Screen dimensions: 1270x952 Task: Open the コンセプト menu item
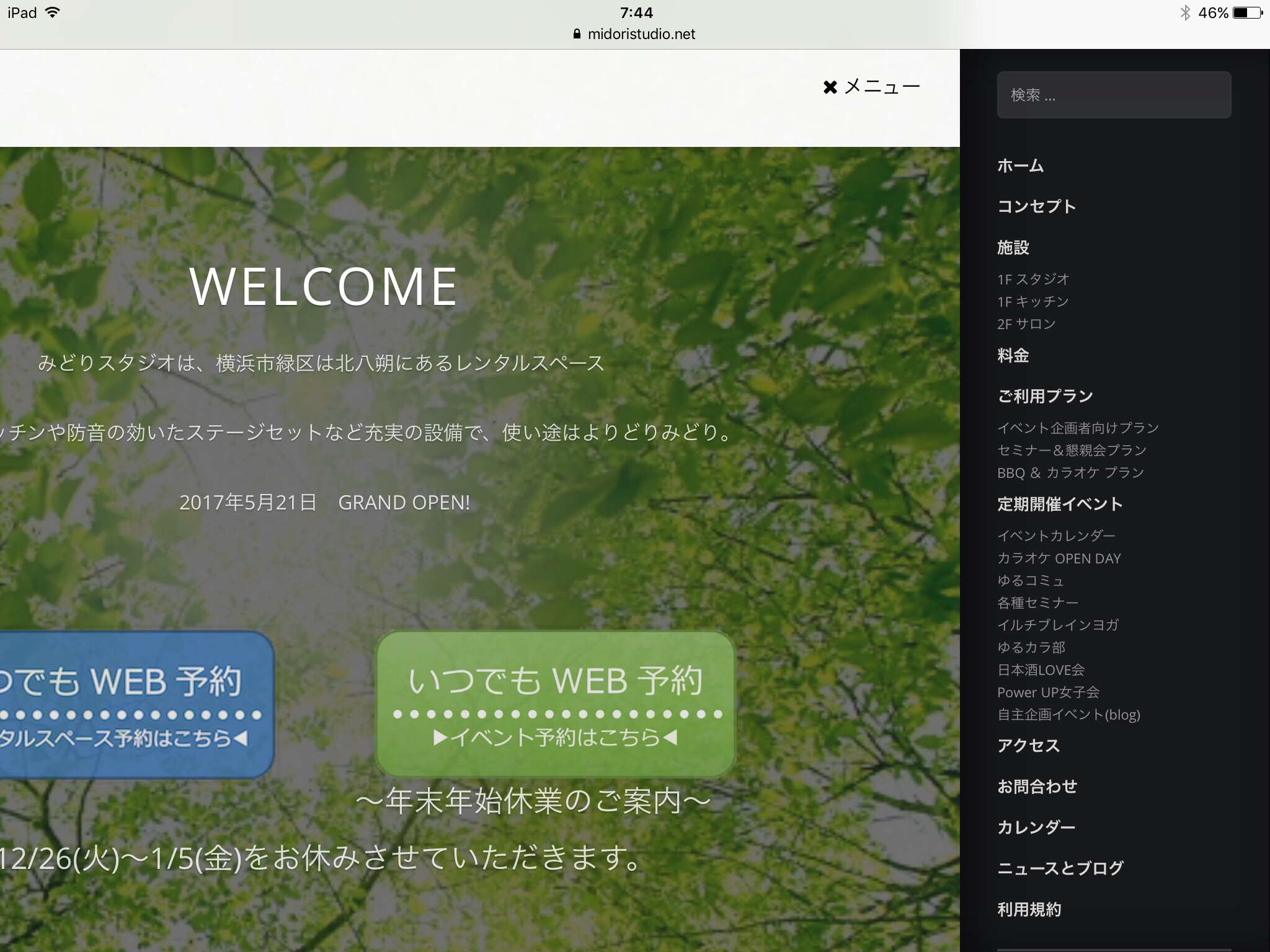[x=1036, y=206]
